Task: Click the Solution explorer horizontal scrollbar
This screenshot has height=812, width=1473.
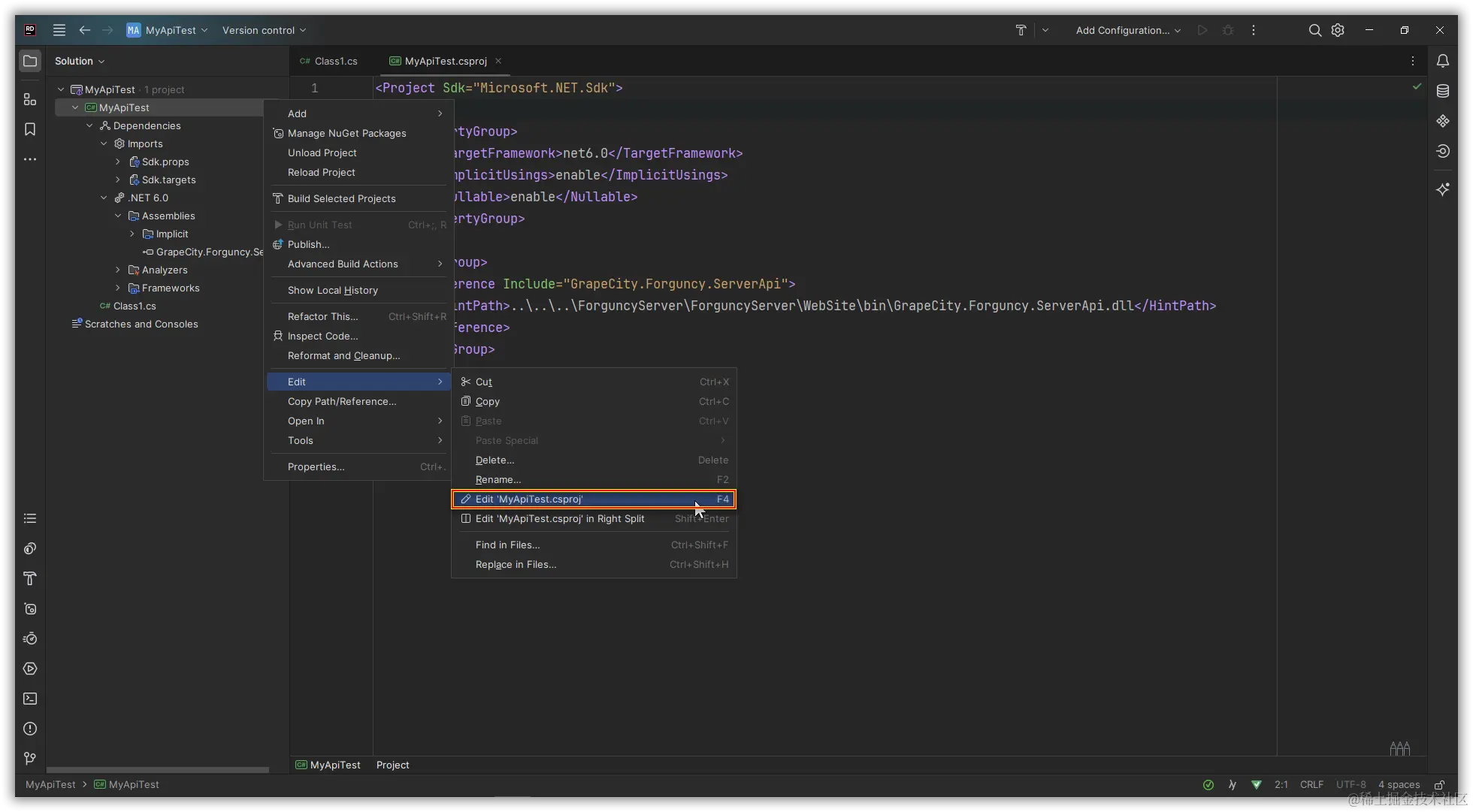Action: pyautogui.click(x=158, y=770)
